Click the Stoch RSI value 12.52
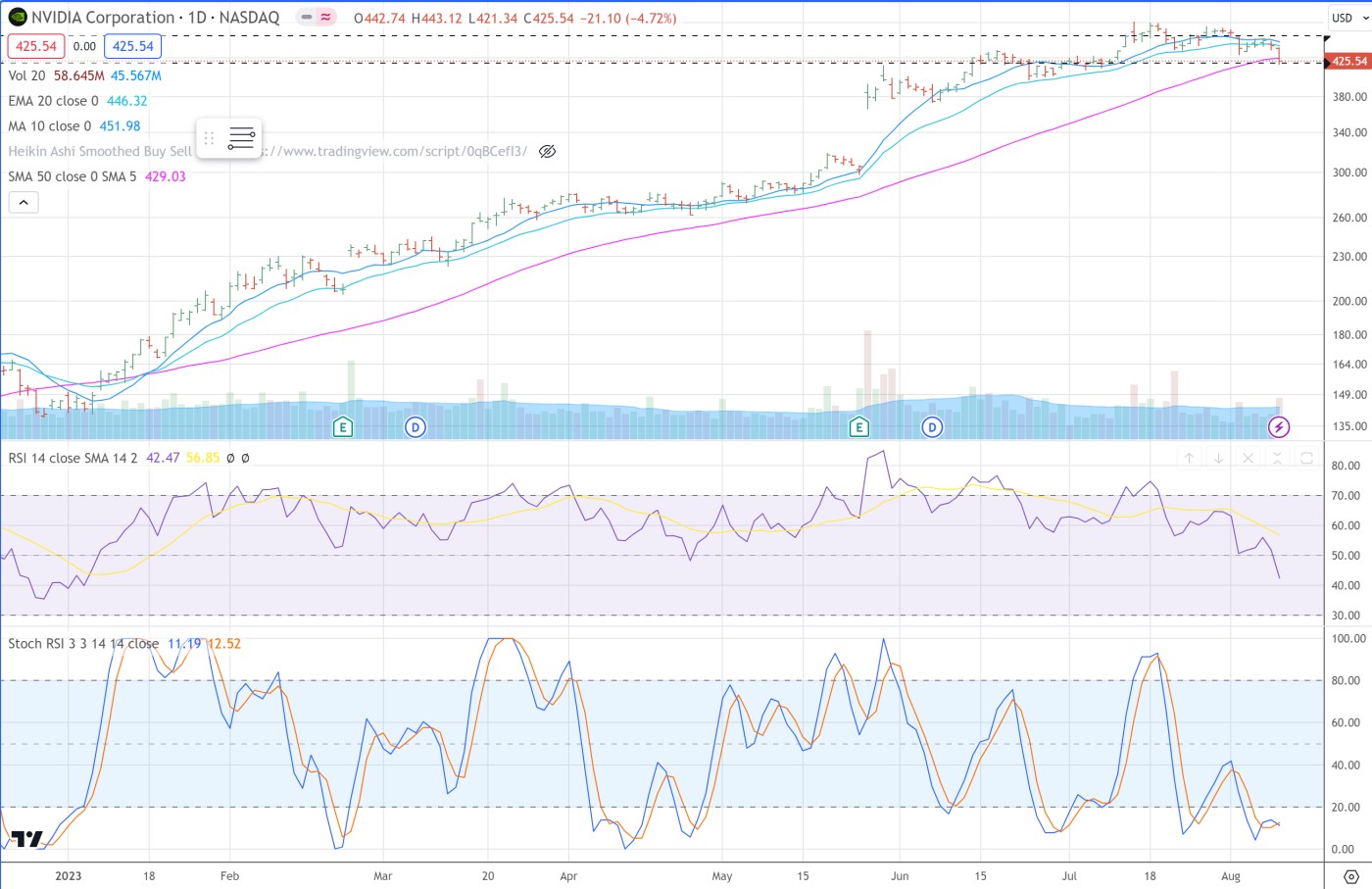Image resolution: width=1372 pixels, height=889 pixels. [x=224, y=644]
